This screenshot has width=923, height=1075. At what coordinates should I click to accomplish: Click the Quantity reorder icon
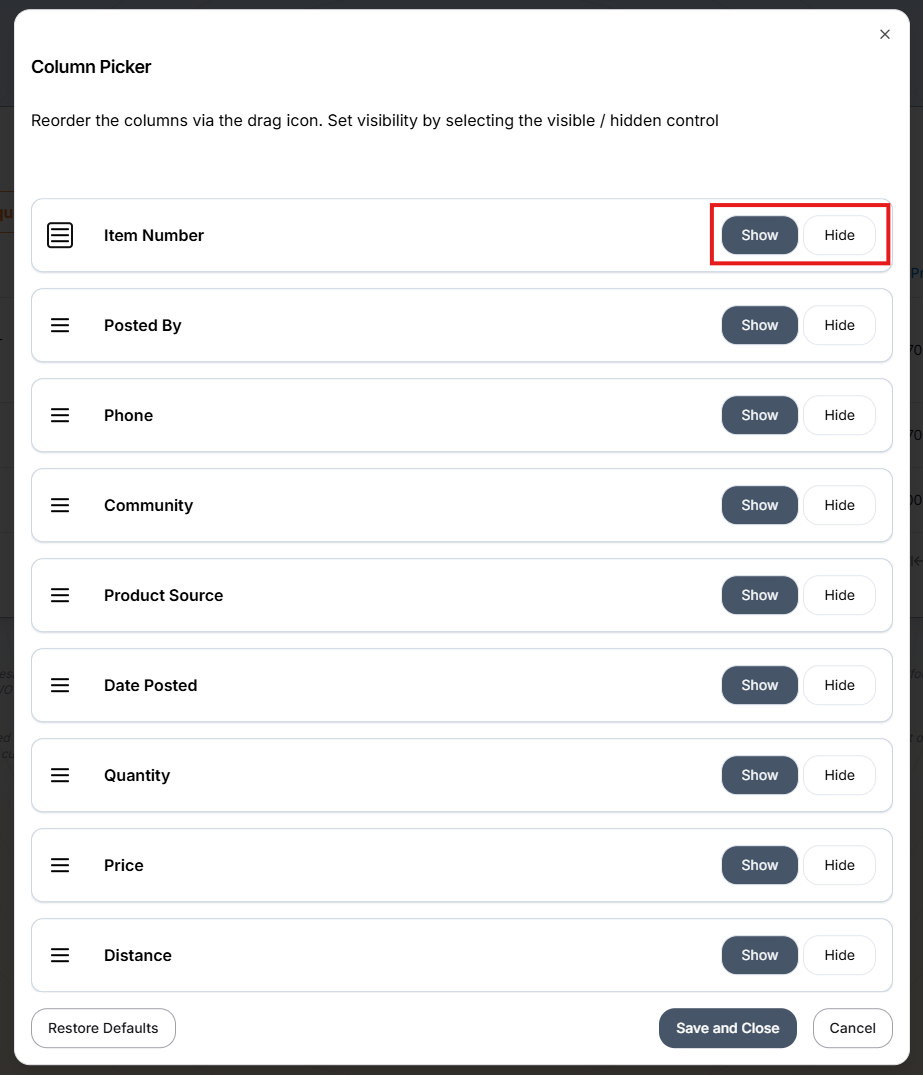pyautogui.click(x=60, y=775)
